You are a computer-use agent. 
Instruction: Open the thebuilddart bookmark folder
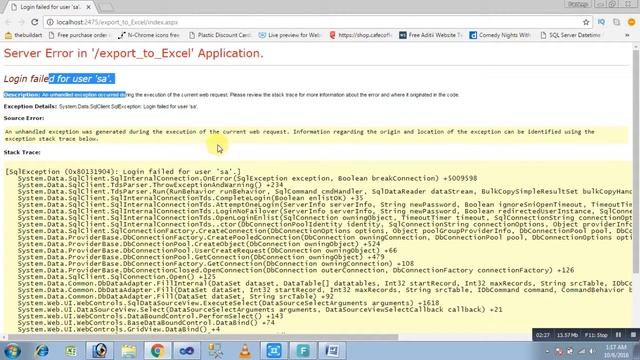click(24, 35)
